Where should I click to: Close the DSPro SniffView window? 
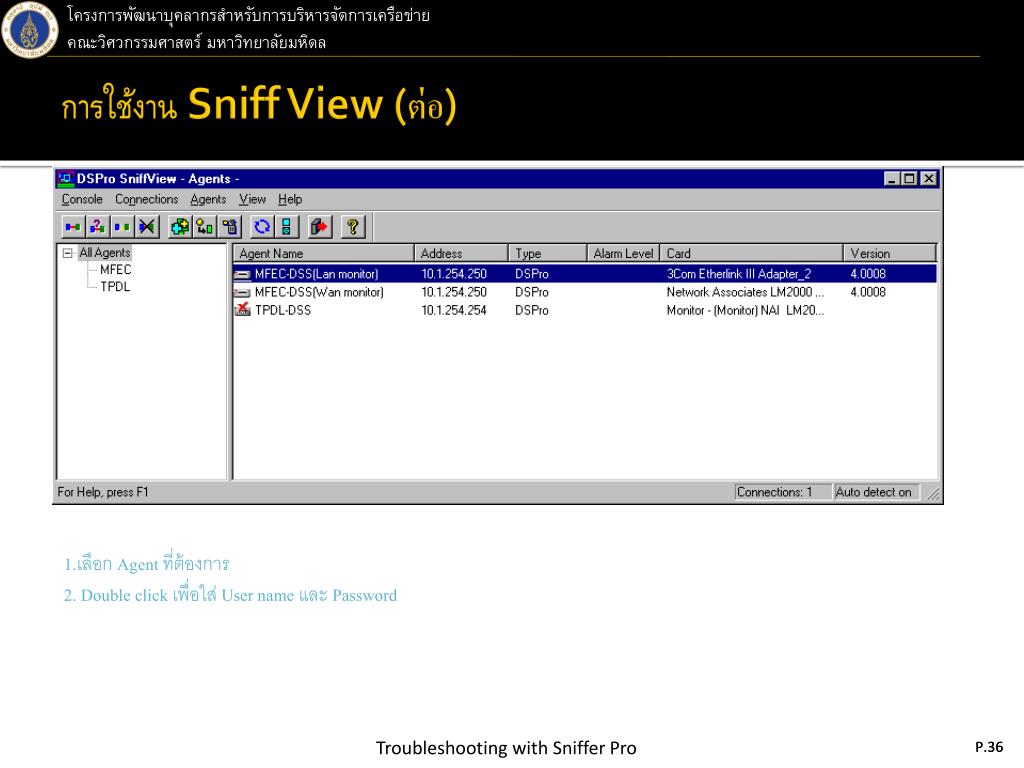(929, 178)
